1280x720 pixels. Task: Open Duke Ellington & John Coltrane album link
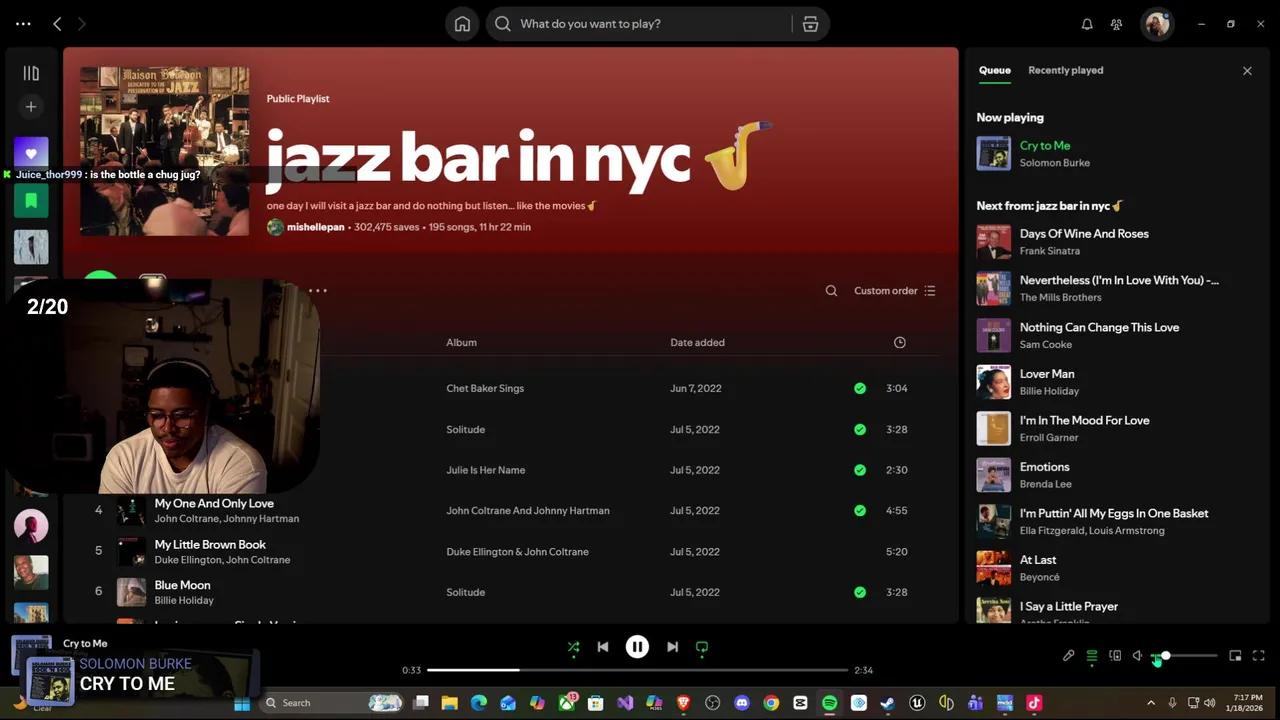517,551
